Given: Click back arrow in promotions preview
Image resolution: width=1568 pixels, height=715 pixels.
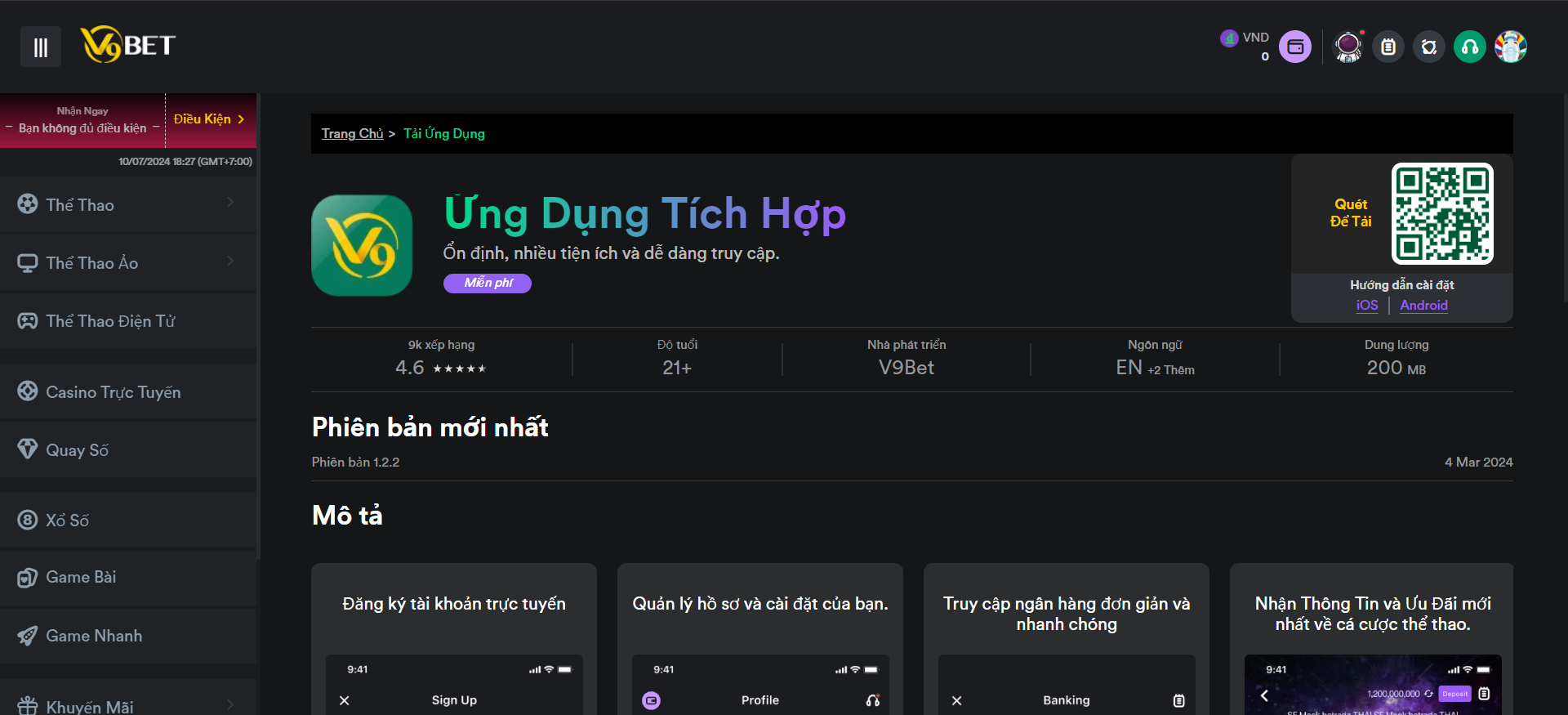Looking at the screenshot, I should [x=1264, y=695].
